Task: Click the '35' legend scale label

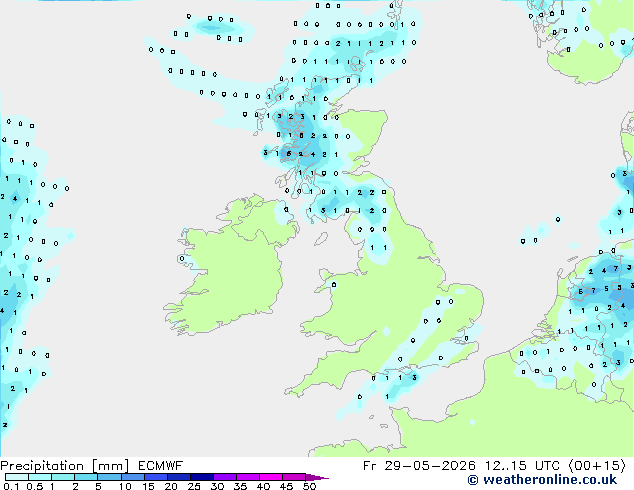Action: point(240,486)
